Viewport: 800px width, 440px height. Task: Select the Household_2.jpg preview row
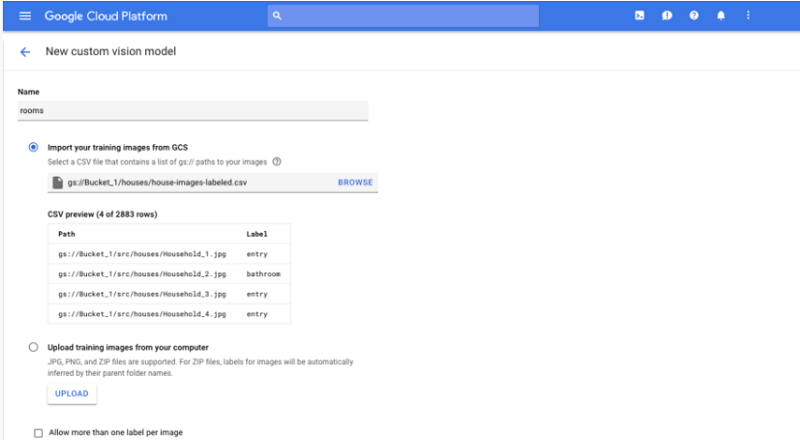click(x=168, y=273)
